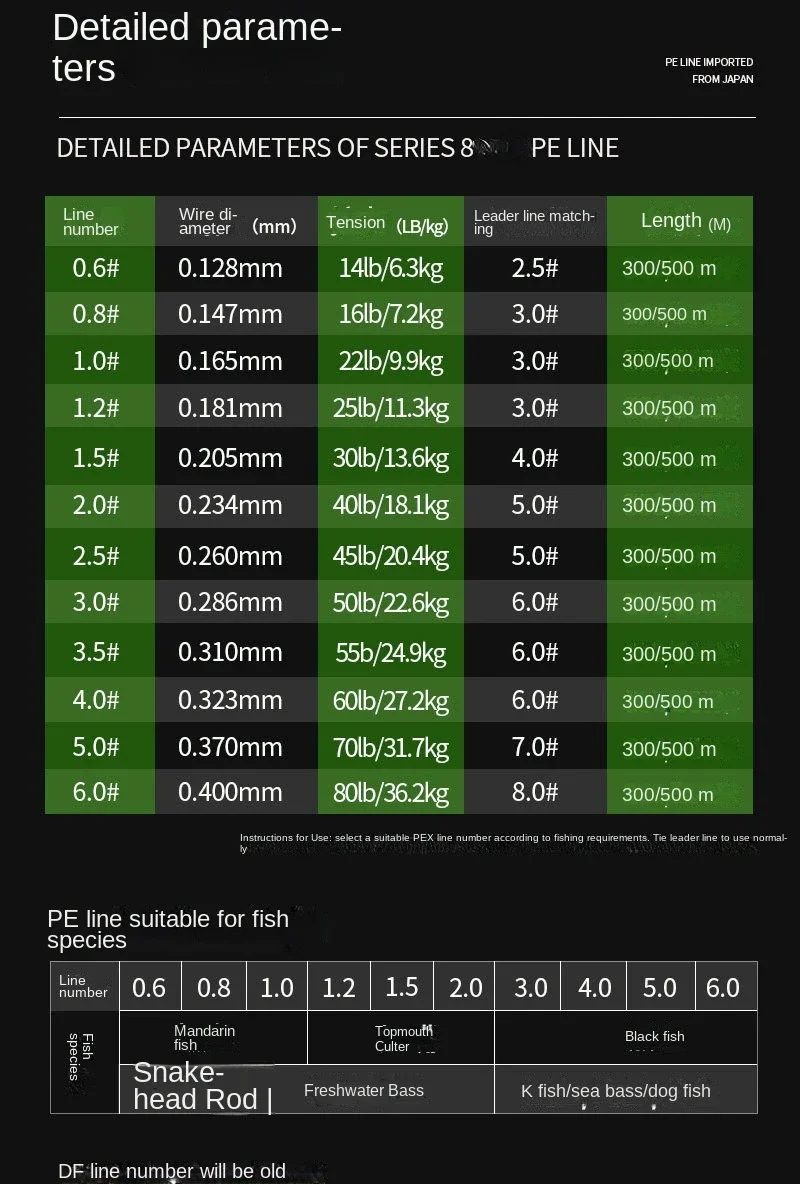Select the 'Black fish' species cell
The image size is (800, 1184).
point(655,1037)
